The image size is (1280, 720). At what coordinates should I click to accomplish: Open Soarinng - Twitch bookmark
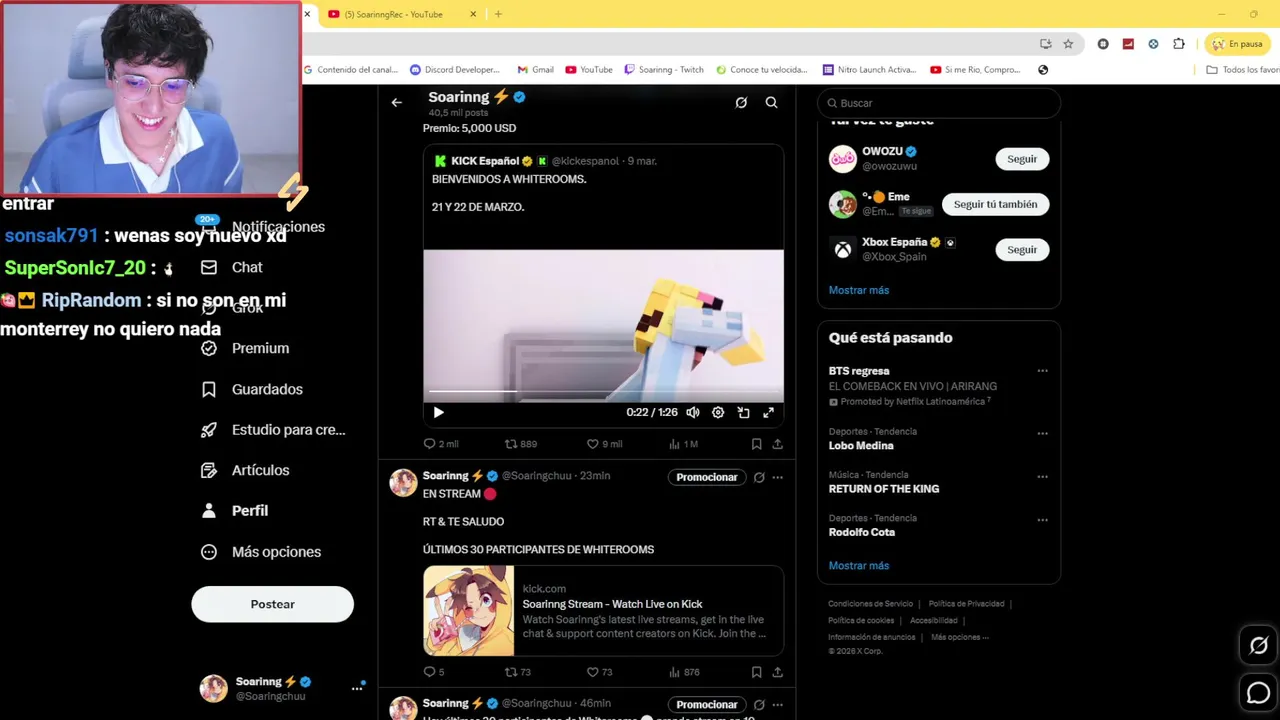tap(664, 70)
